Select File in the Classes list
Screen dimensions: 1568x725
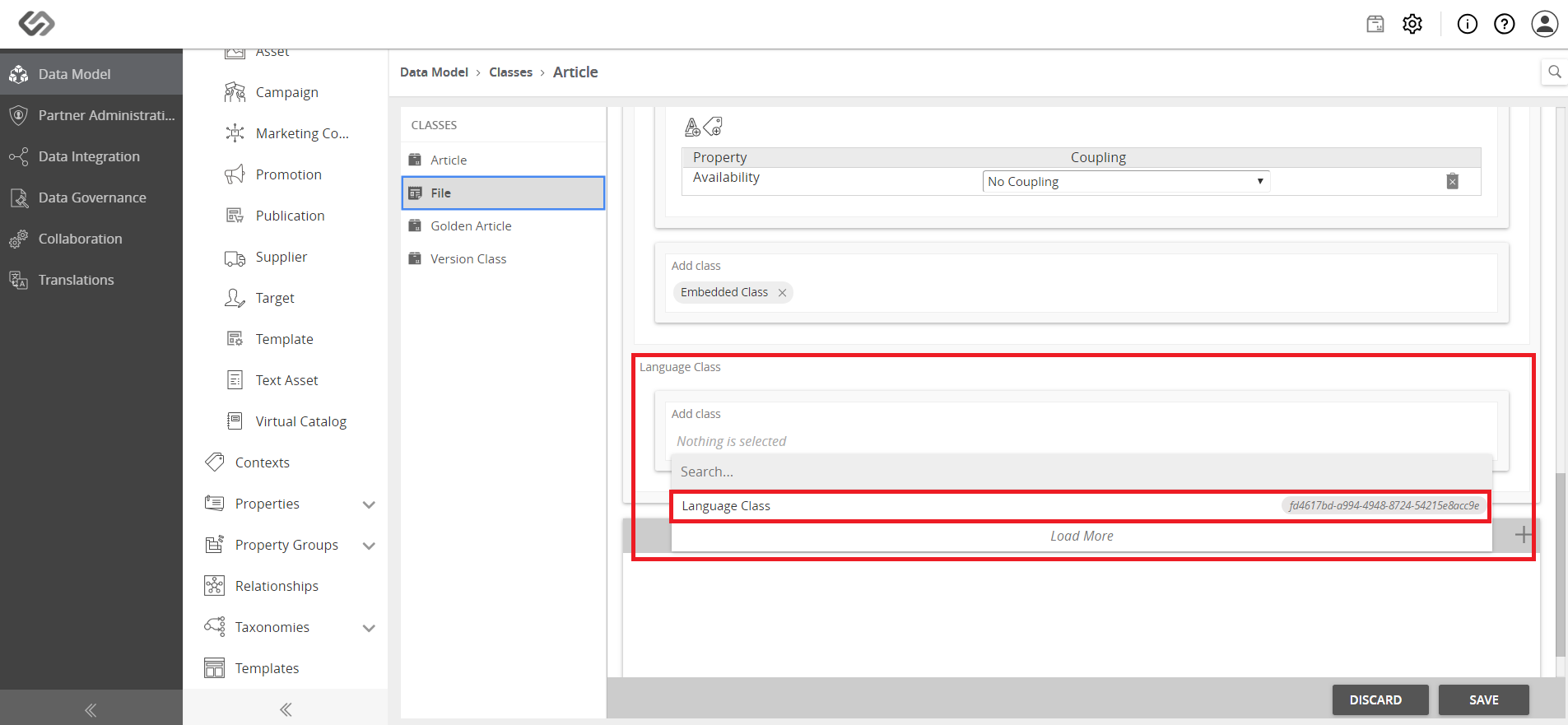[504, 193]
